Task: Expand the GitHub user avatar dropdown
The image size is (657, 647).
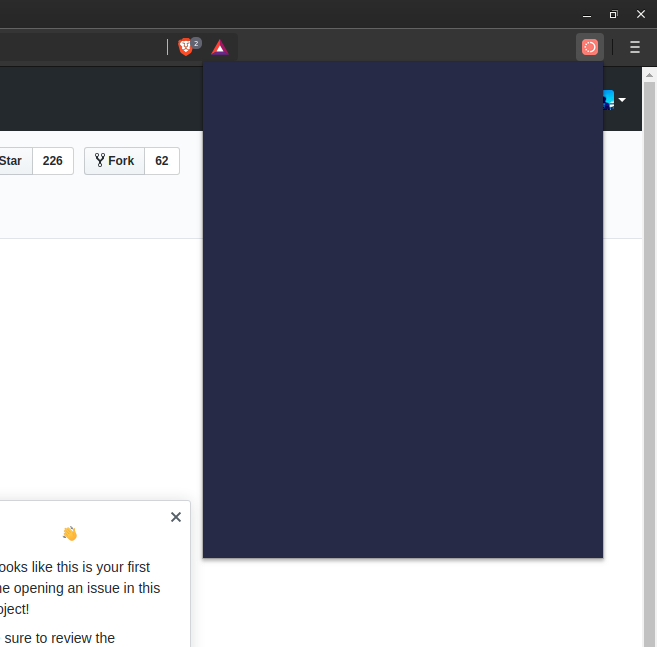Action: point(614,100)
